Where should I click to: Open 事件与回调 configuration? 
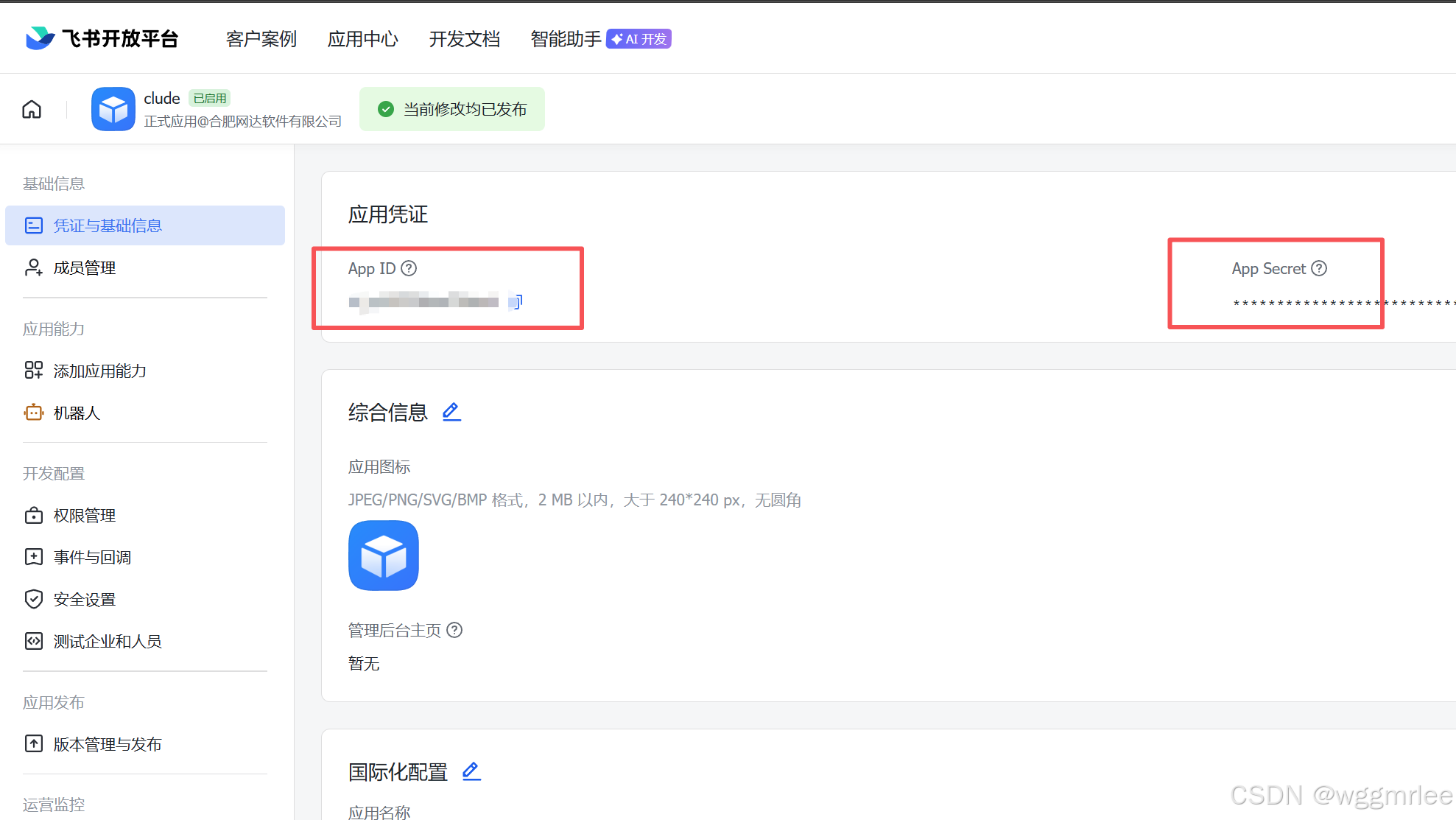pos(92,557)
